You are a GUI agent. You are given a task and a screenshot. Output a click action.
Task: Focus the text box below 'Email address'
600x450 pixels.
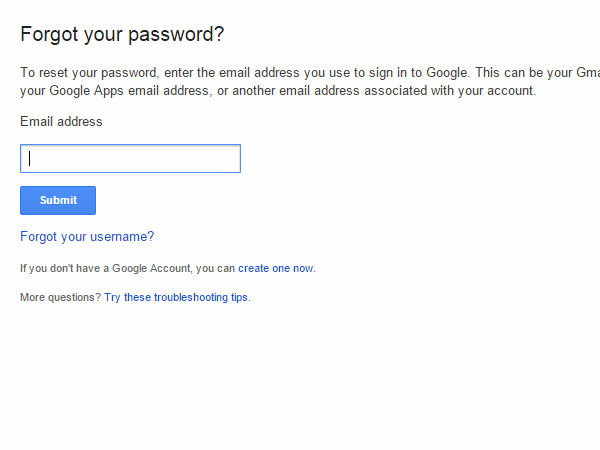click(x=130, y=158)
